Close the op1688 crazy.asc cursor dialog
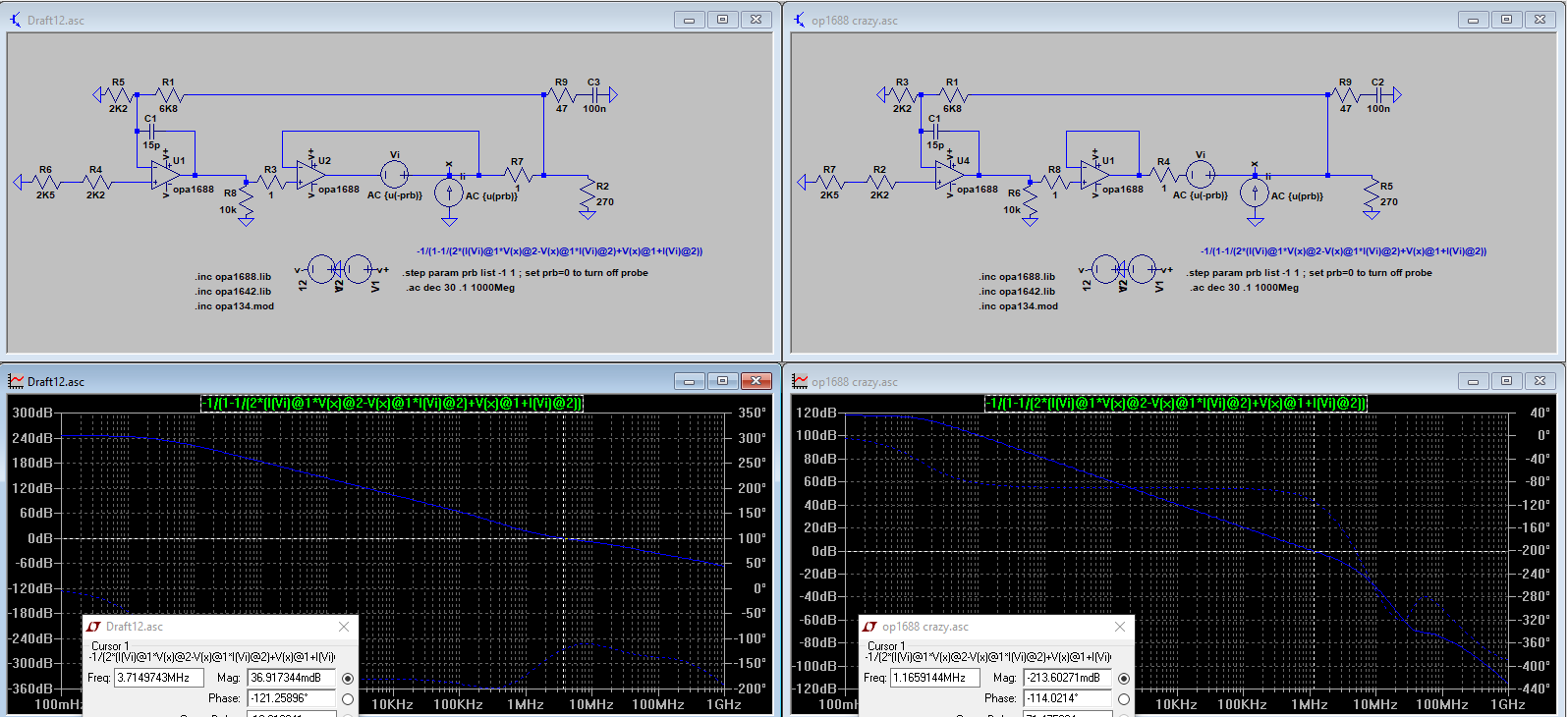The width and height of the screenshot is (1568, 717). [1119, 627]
